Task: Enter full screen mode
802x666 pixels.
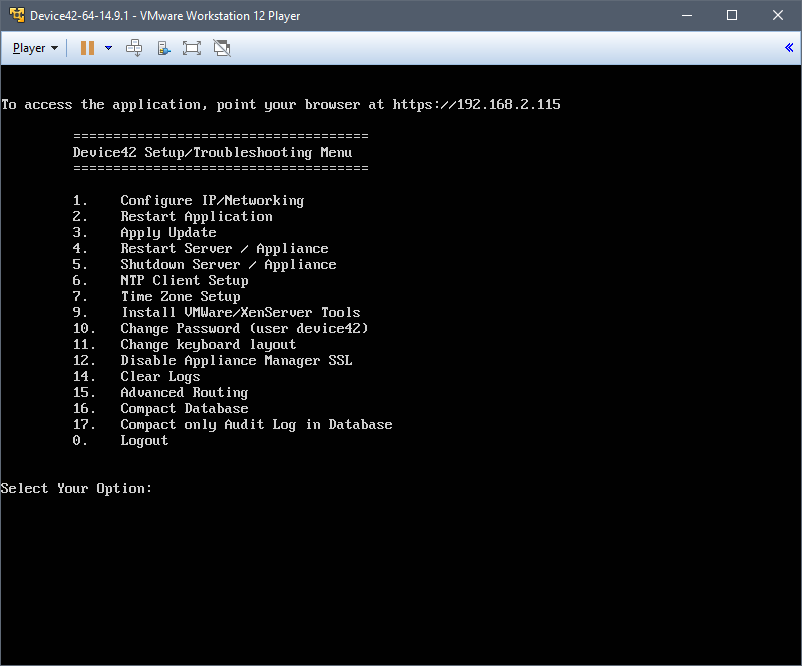Action: coord(190,47)
